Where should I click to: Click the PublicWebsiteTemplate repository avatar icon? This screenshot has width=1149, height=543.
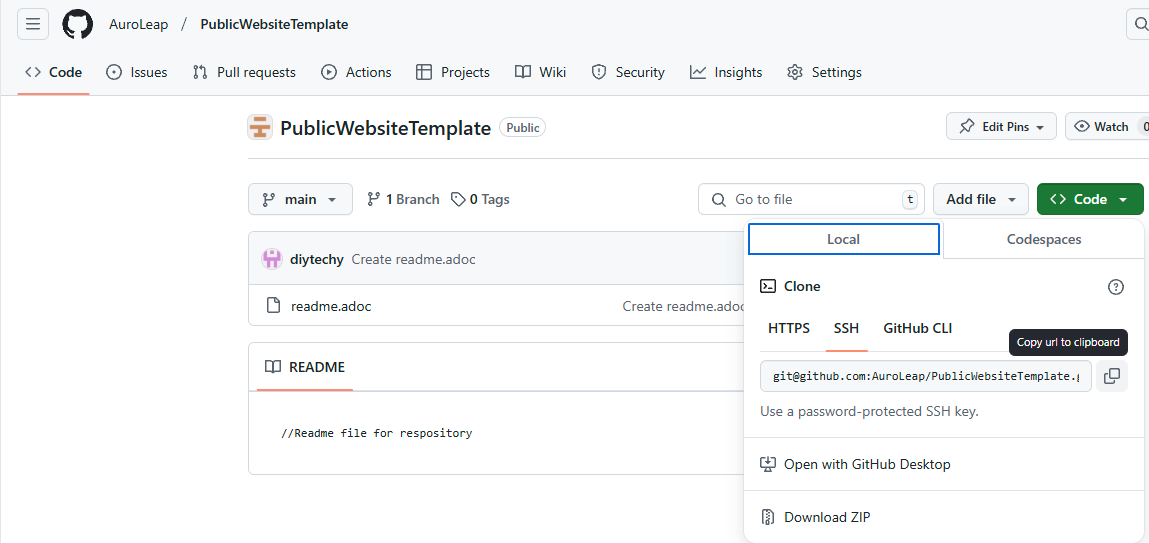[260, 128]
